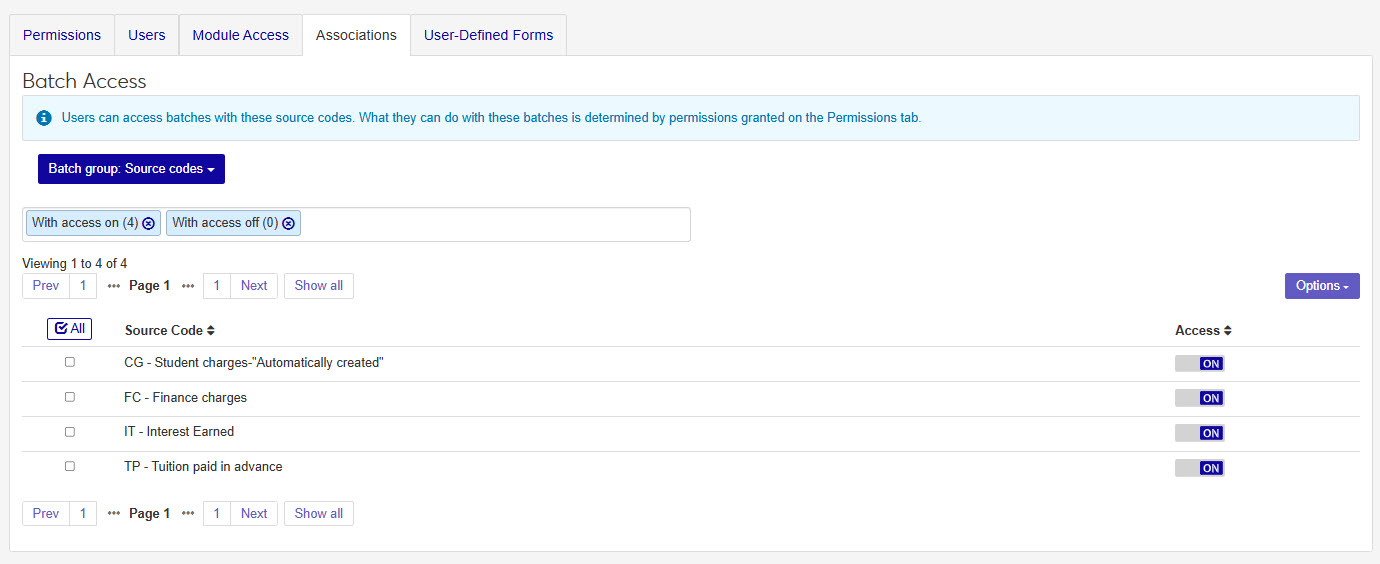
Task: Turn off access for IT - Interest Earned
Action: (x=1199, y=433)
